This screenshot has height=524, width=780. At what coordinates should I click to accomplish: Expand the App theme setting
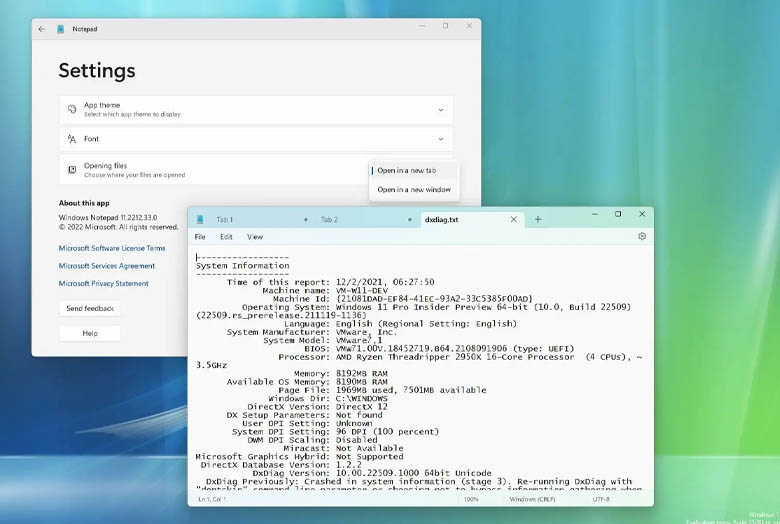tap(441, 110)
